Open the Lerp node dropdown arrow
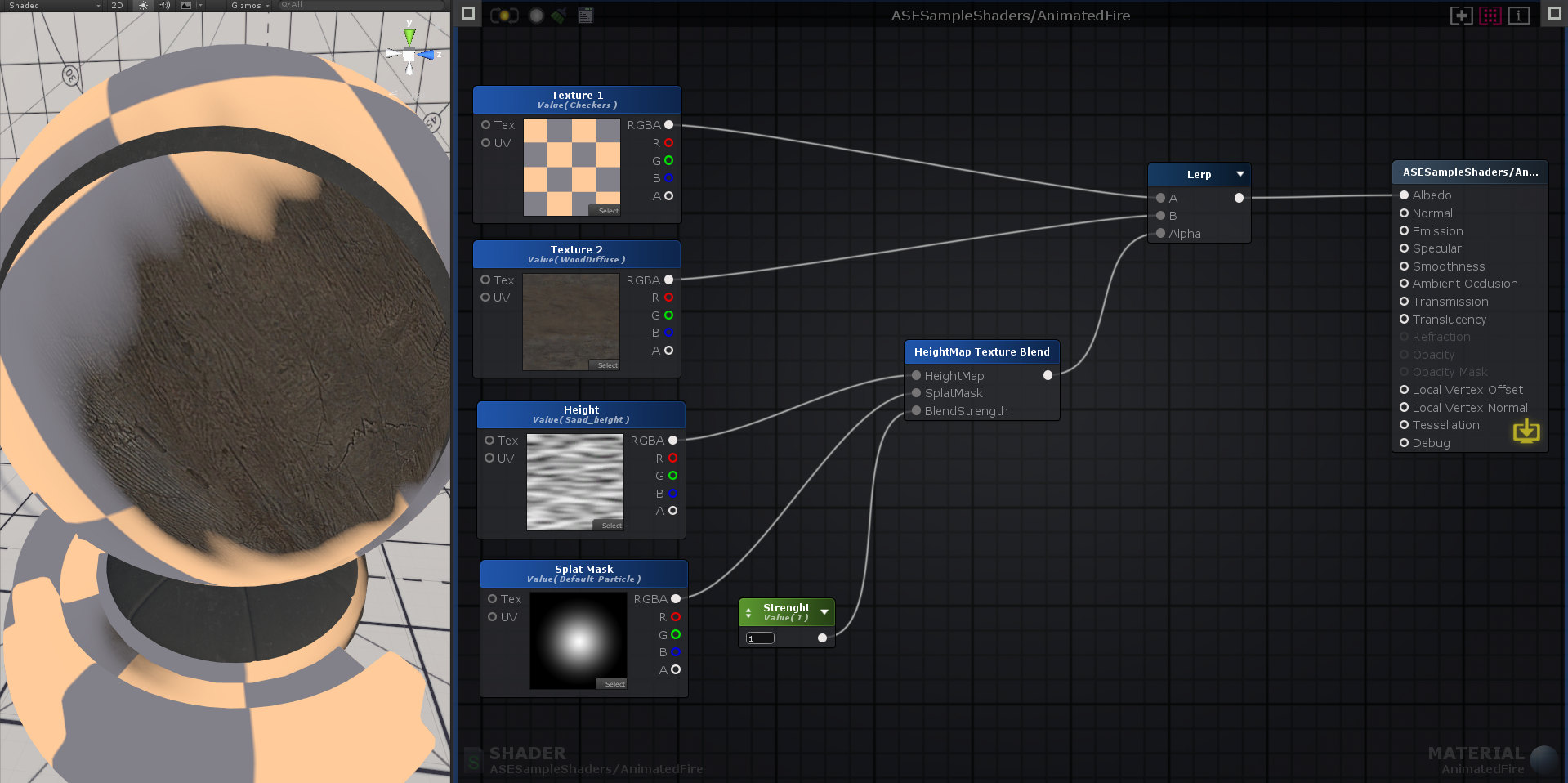This screenshot has height=783, width=1568. click(1240, 174)
